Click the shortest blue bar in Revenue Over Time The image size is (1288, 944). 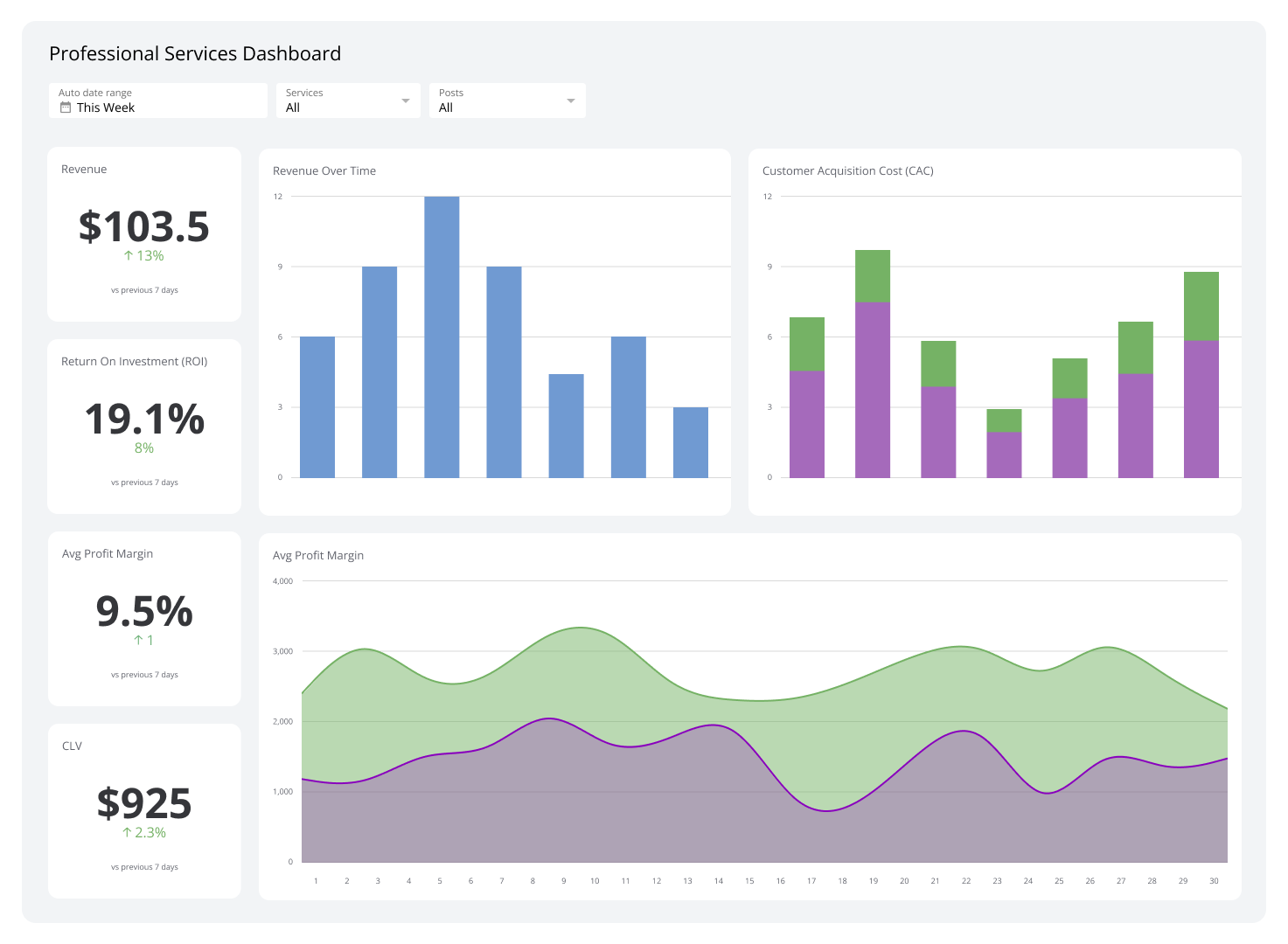click(x=691, y=441)
